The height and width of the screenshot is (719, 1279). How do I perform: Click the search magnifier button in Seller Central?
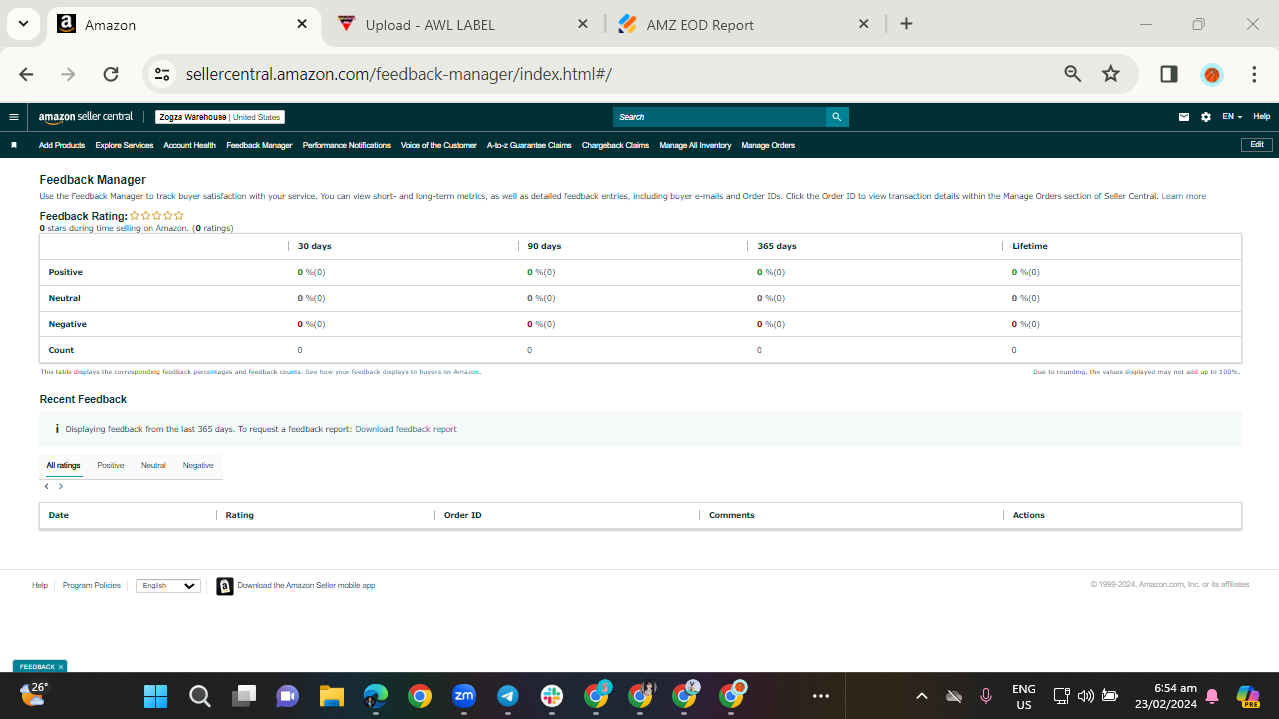pyautogui.click(x=837, y=117)
